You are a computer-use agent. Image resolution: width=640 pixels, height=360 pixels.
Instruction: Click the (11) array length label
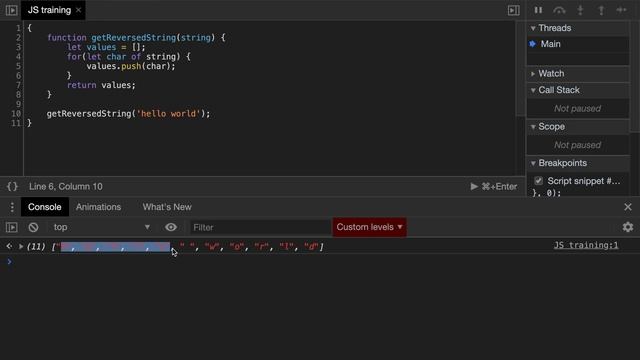click(36, 247)
